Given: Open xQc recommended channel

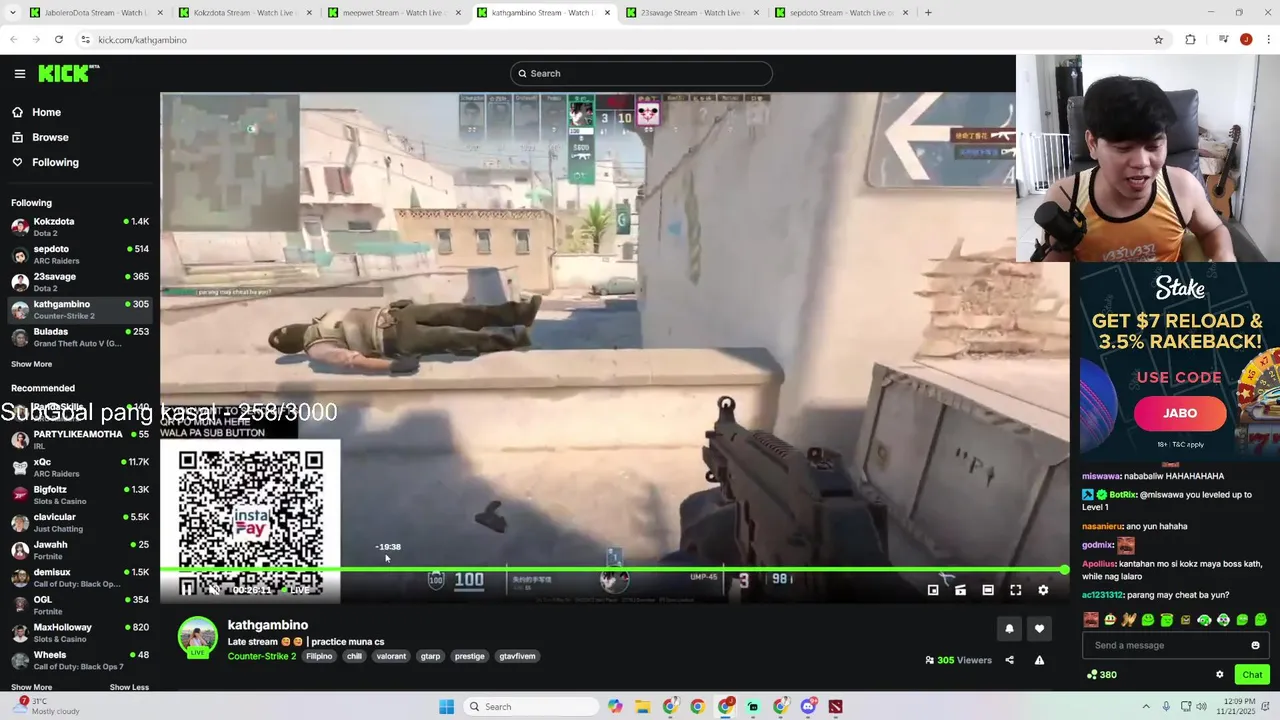Looking at the screenshot, I should [80, 467].
